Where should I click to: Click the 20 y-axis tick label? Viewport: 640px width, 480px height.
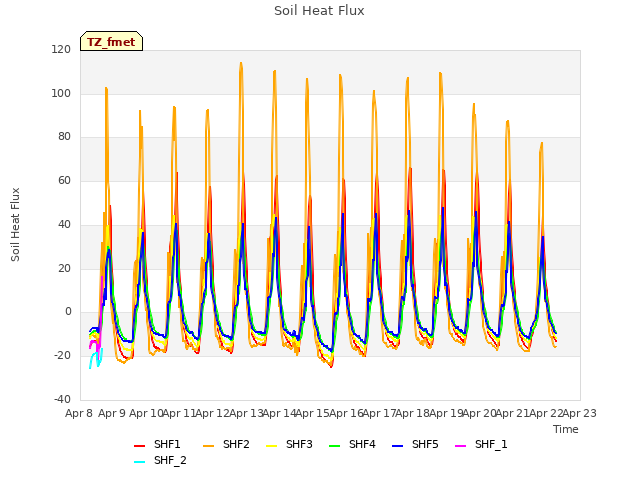coord(64,268)
